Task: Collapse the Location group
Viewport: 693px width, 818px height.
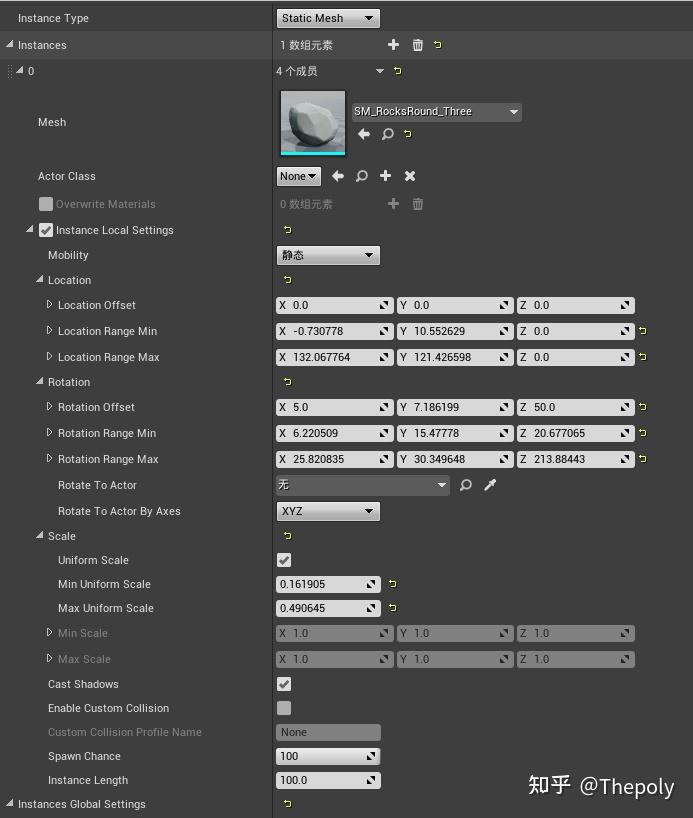Action: pos(40,280)
